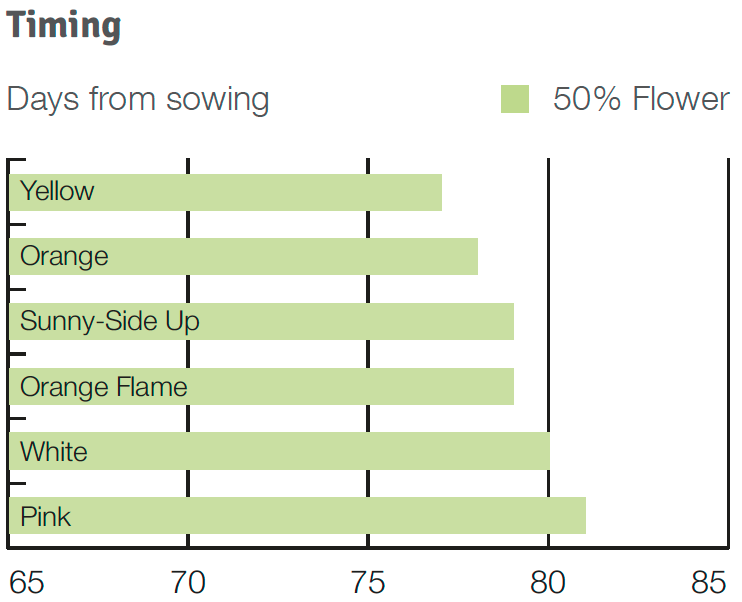Click the green 50% Flower legend swatch
The height and width of the screenshot is (602, 742).
point(515,99)
